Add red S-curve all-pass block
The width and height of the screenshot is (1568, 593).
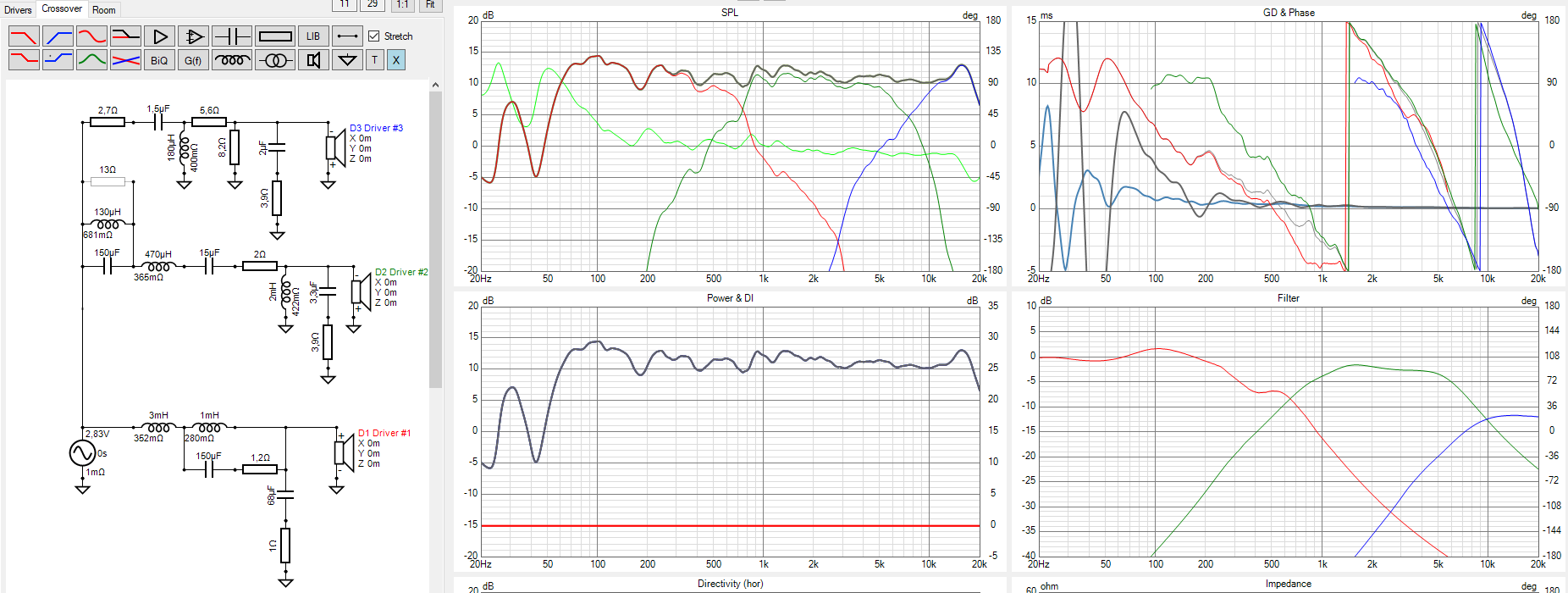pyautogui.click(x=91, y=36)
